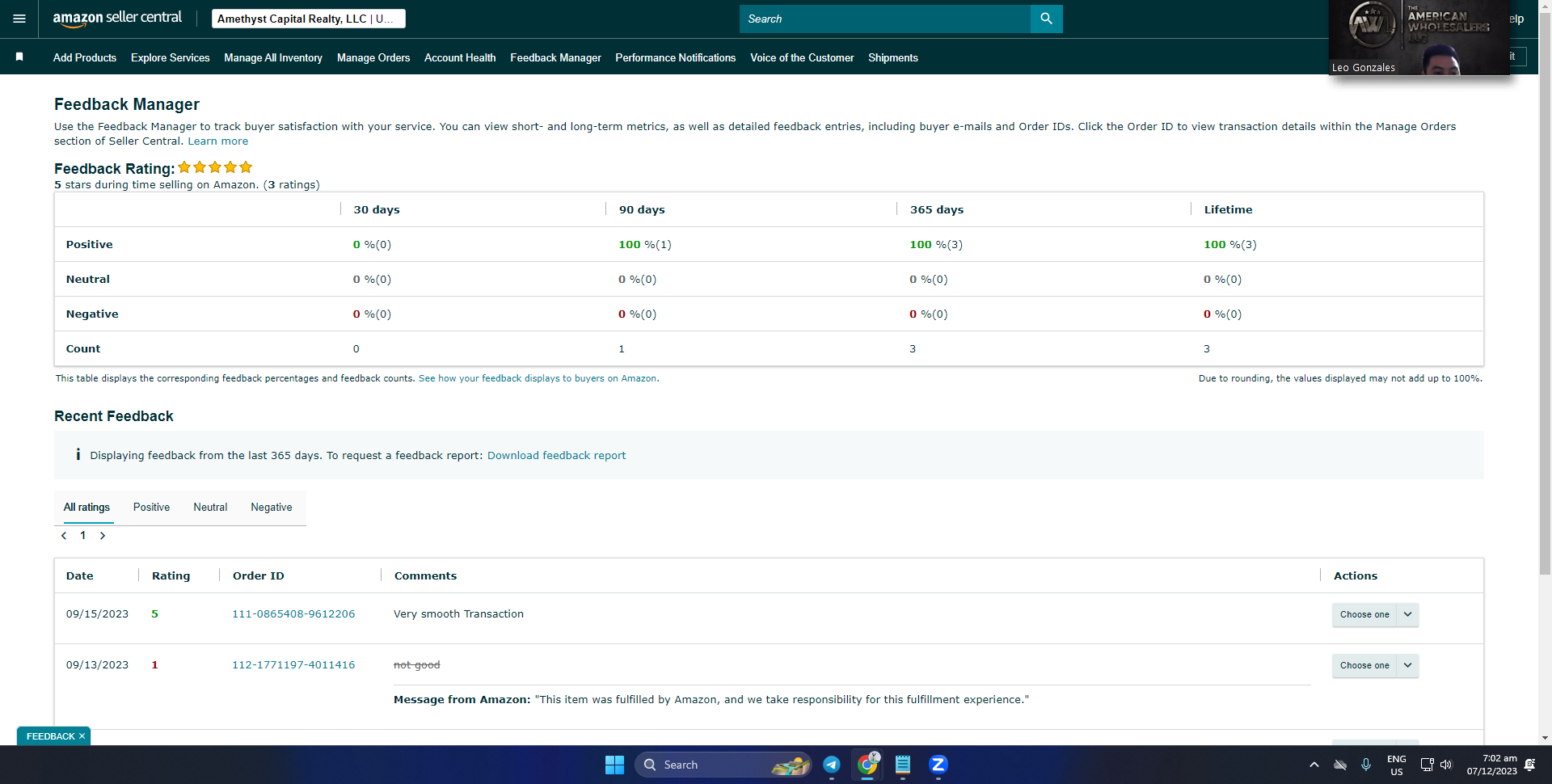Click Download feedback report link
This screenshot has width=1552, height=784.
(x=556, y=455)
